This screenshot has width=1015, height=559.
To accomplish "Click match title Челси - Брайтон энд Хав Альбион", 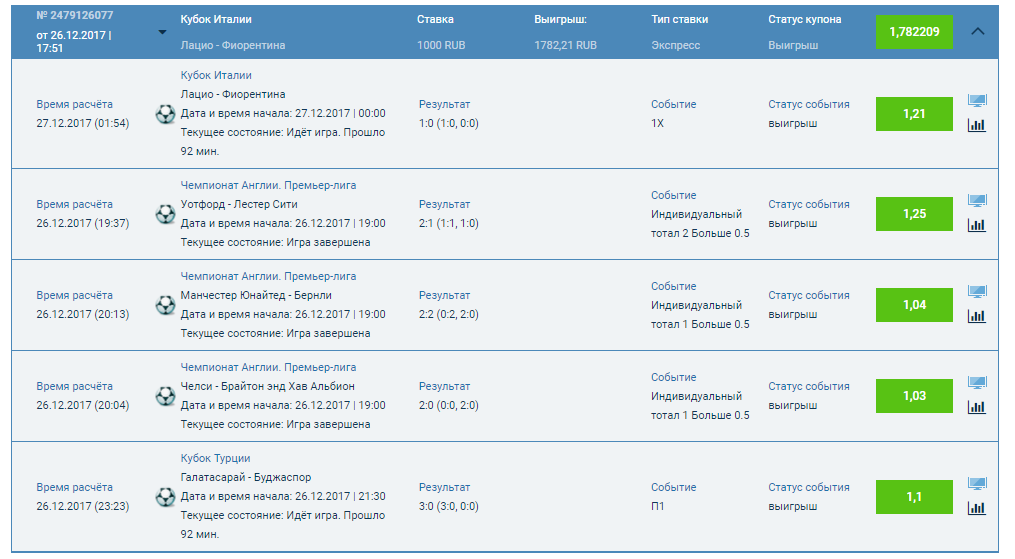I will click(267, 386).
